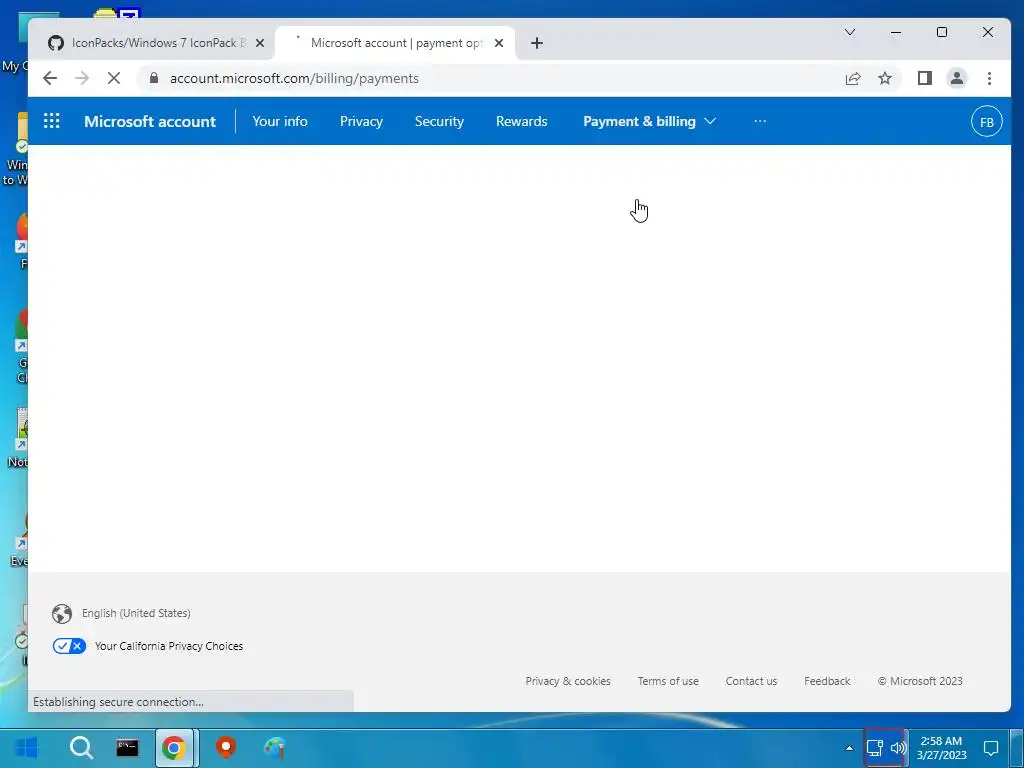Open the Privacy page
Image resolution: width=1024 pixels, height=768 pixels.
(361, 121)
